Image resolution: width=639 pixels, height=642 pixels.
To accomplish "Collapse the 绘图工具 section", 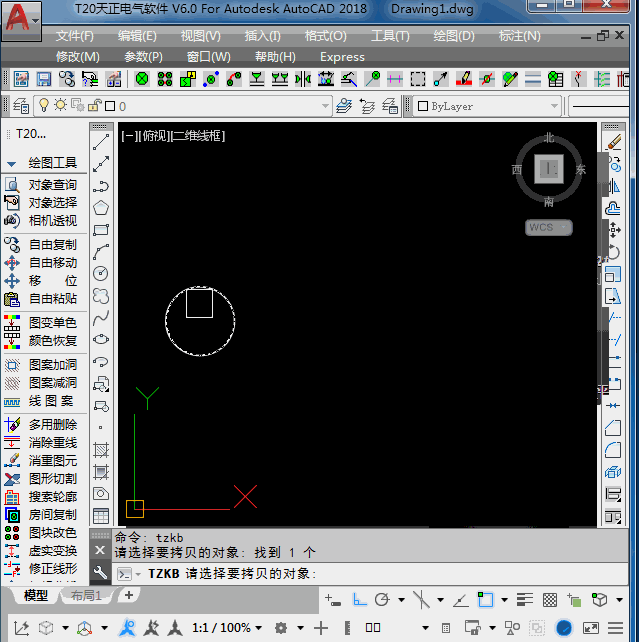I will click(11, 164).
